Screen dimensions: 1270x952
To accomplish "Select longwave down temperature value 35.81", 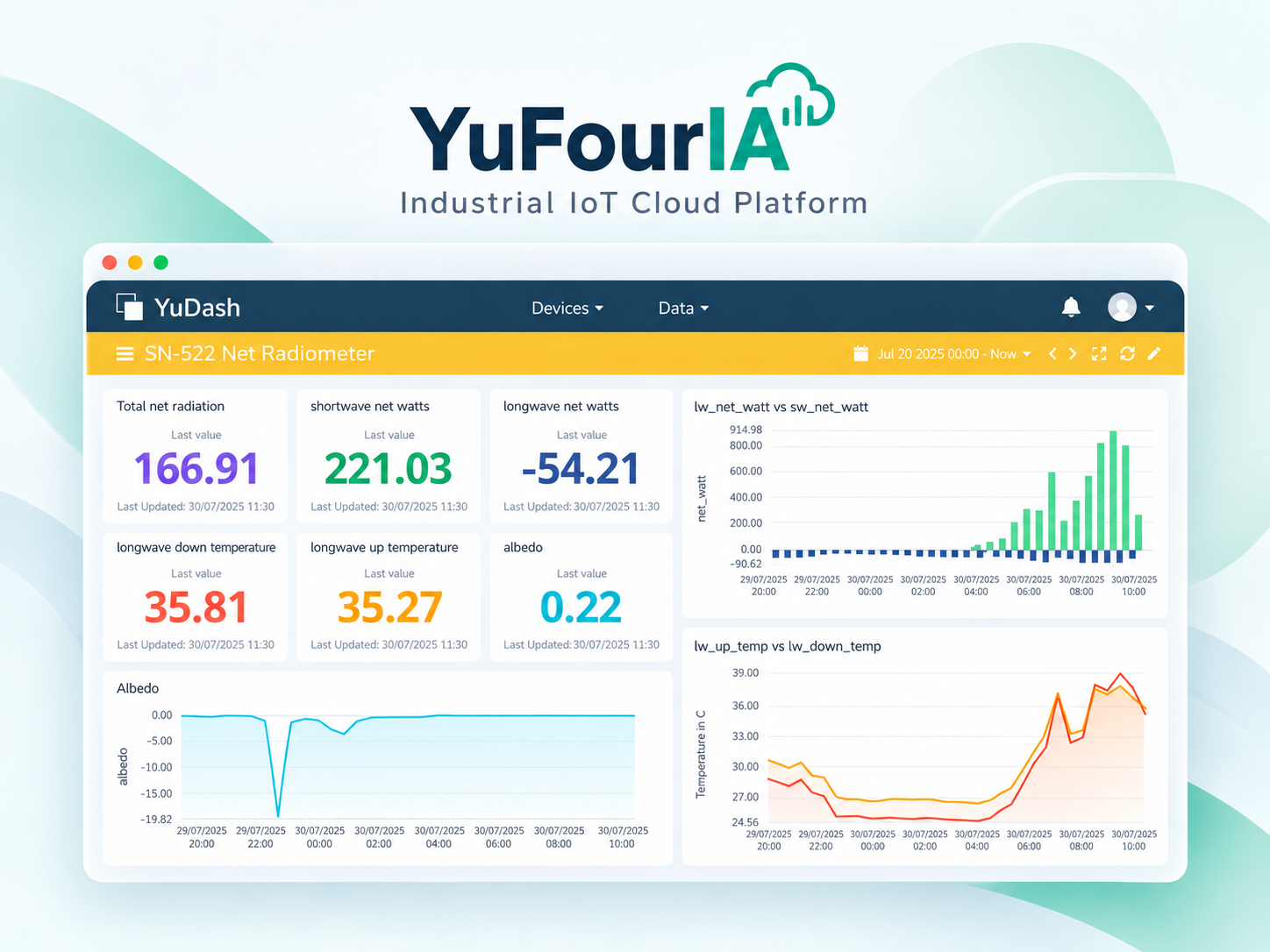I will (196, 607).
